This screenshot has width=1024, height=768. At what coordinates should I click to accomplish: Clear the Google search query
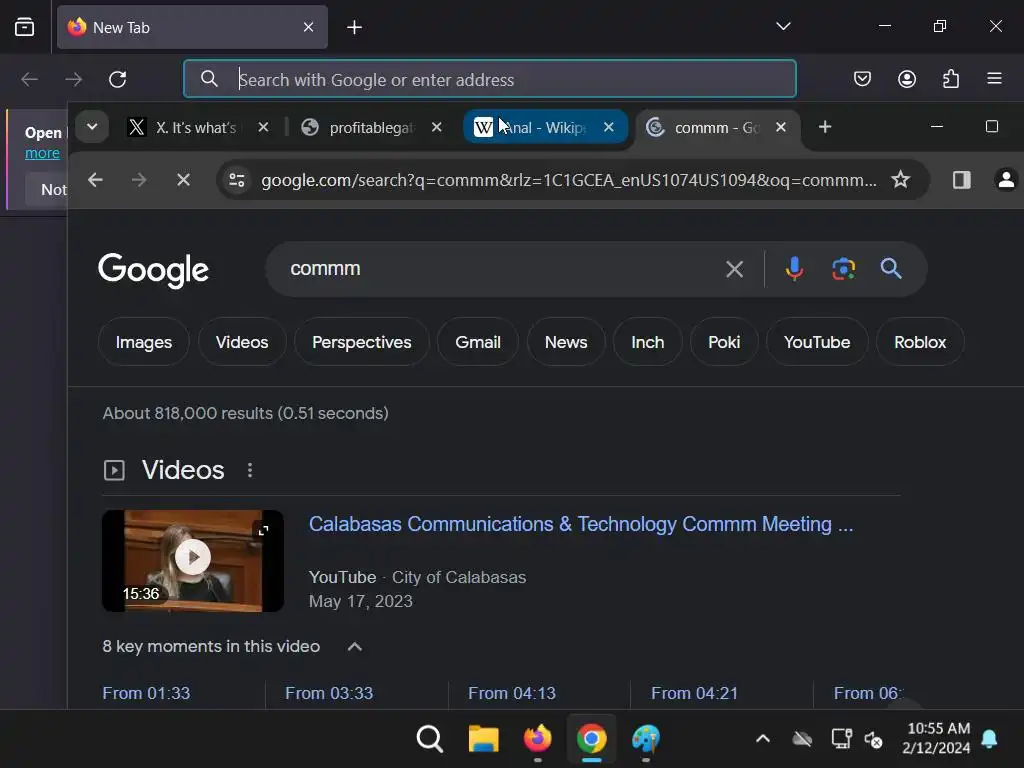click(734, 268)
